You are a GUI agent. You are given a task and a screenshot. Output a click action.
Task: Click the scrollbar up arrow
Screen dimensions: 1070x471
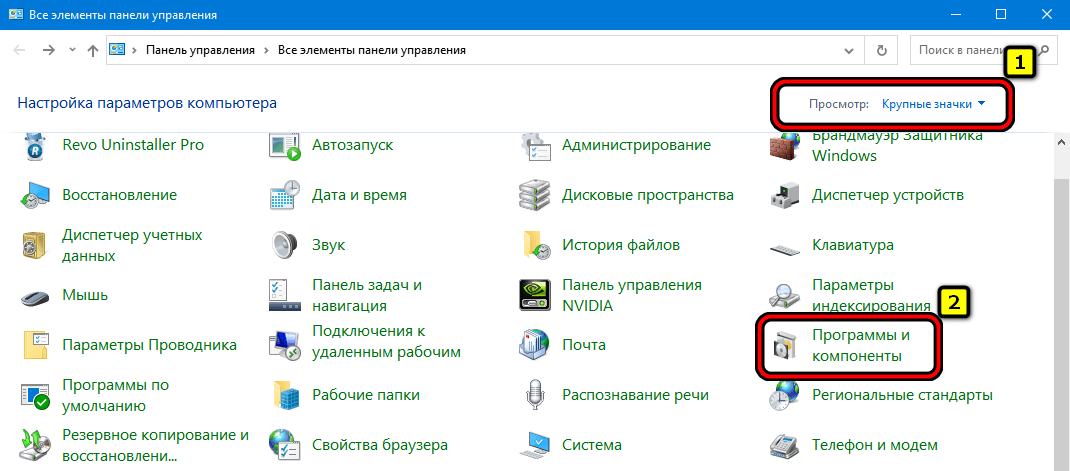click(1062, 140)
